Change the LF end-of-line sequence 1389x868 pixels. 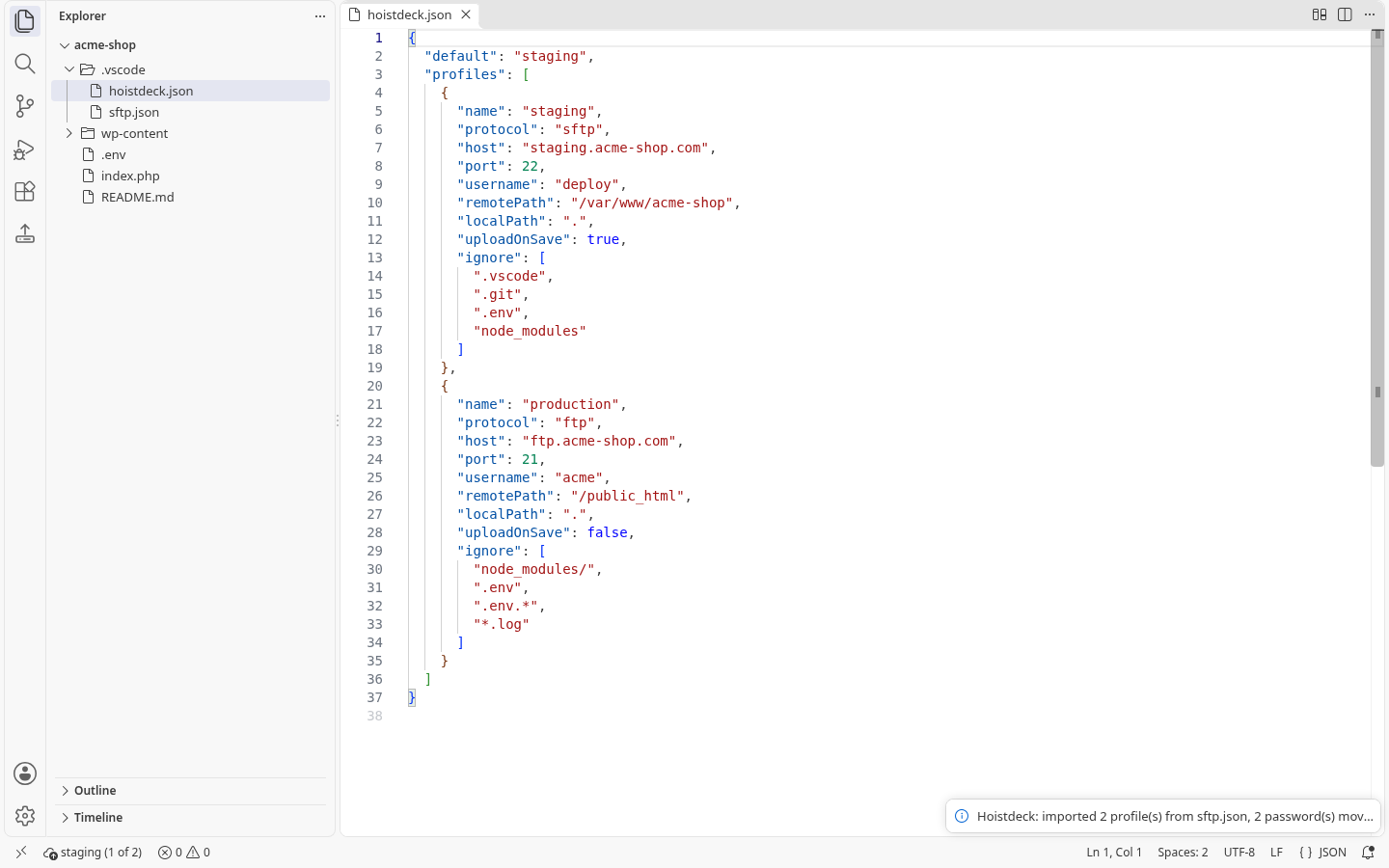click(x=1276, y=853)
